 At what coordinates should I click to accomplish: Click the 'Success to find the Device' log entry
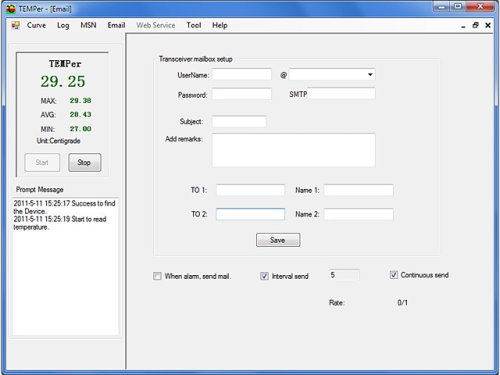tap(64, 207)
